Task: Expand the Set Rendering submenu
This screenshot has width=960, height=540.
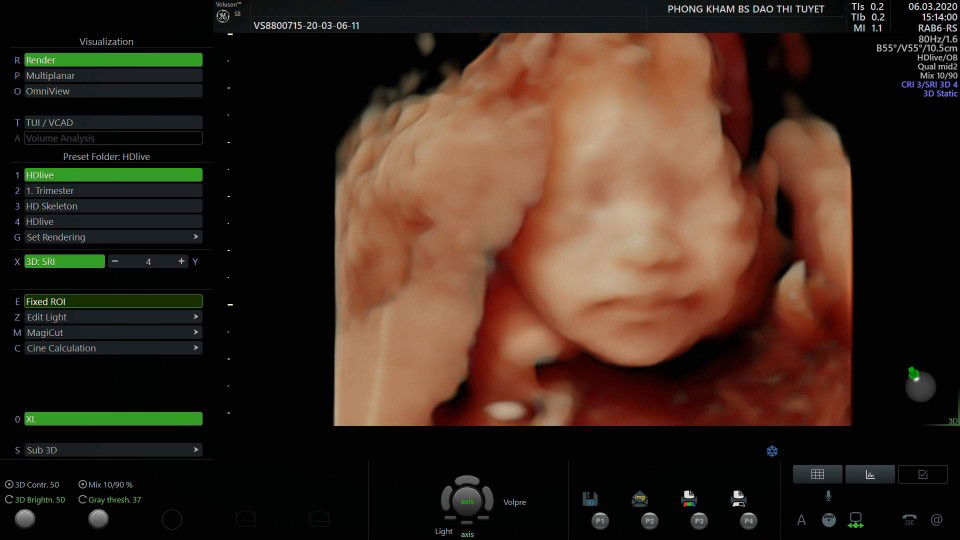Action: (x=113, y=237)
